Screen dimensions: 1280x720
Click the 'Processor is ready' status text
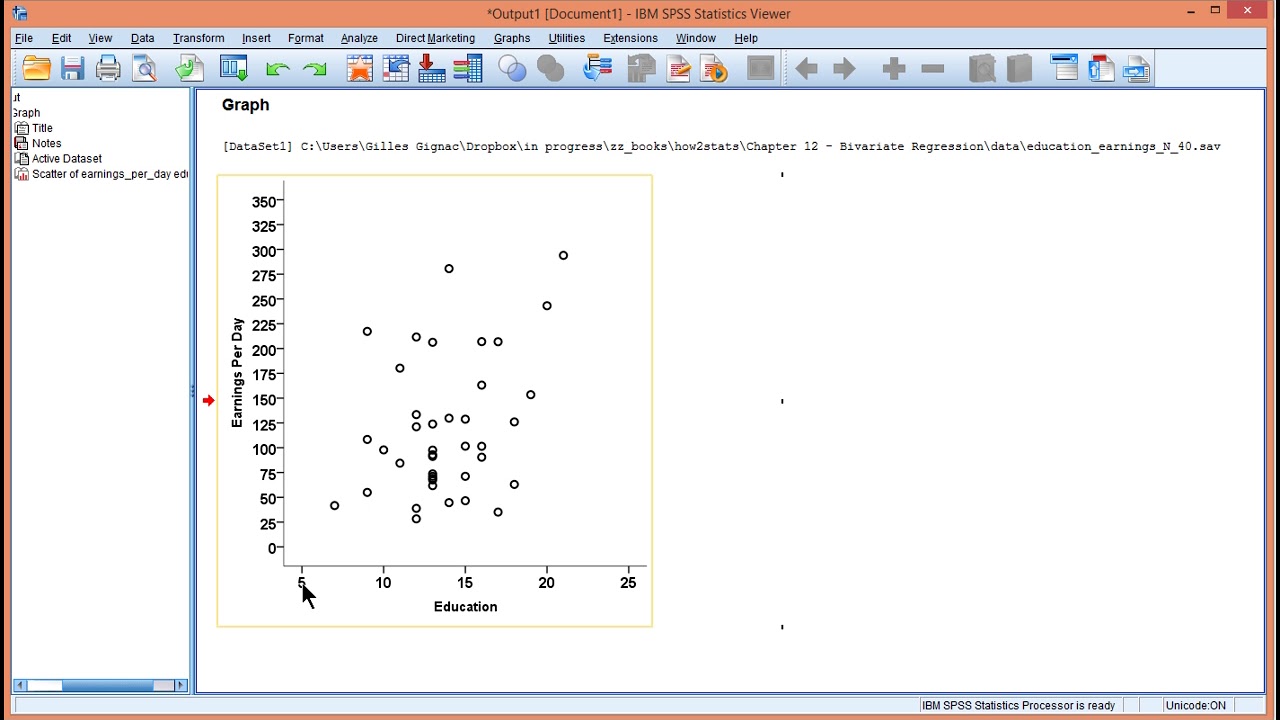click(1018, 705)
